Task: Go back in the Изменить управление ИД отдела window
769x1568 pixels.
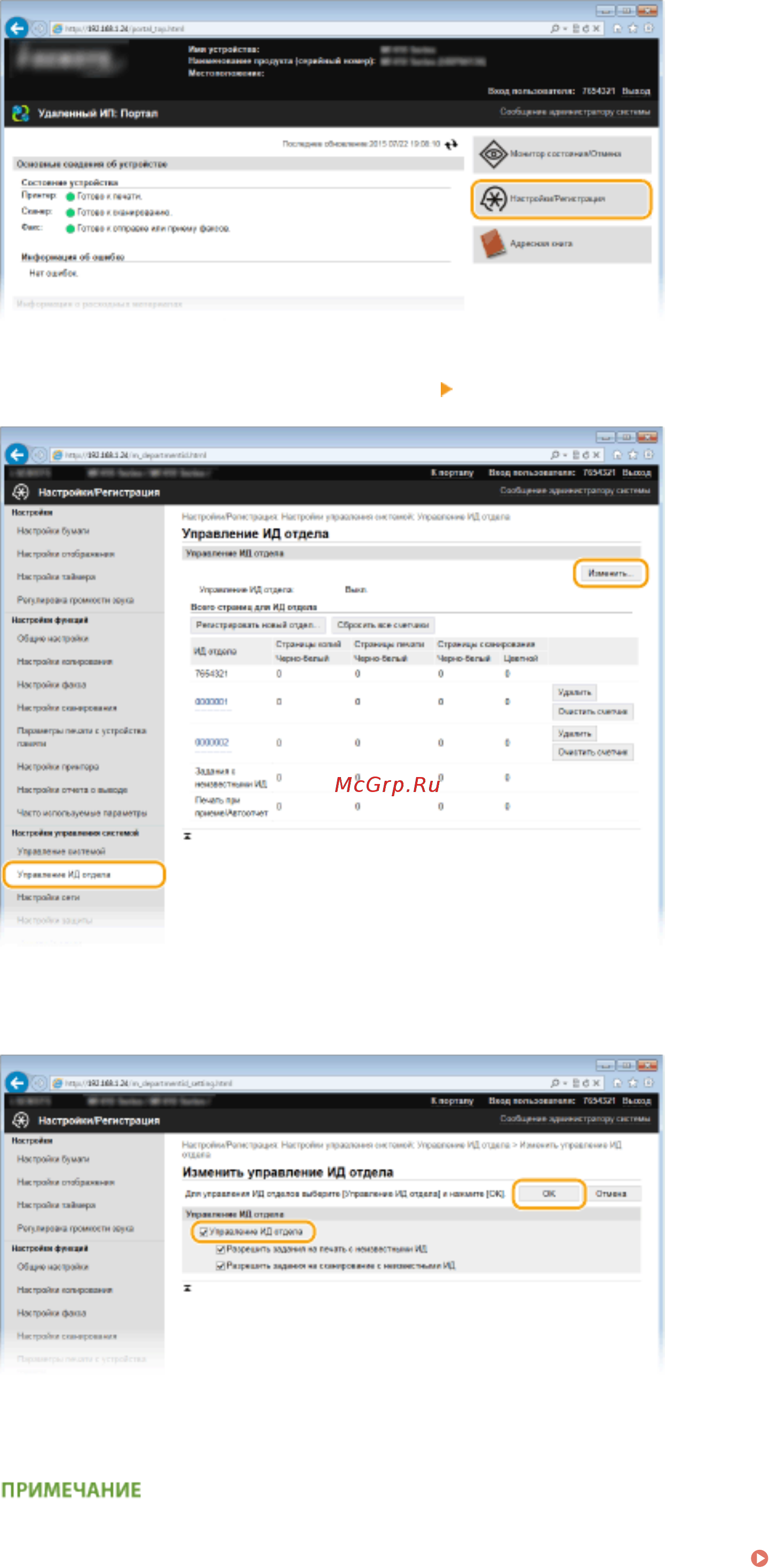Action: pos(18,1082)
